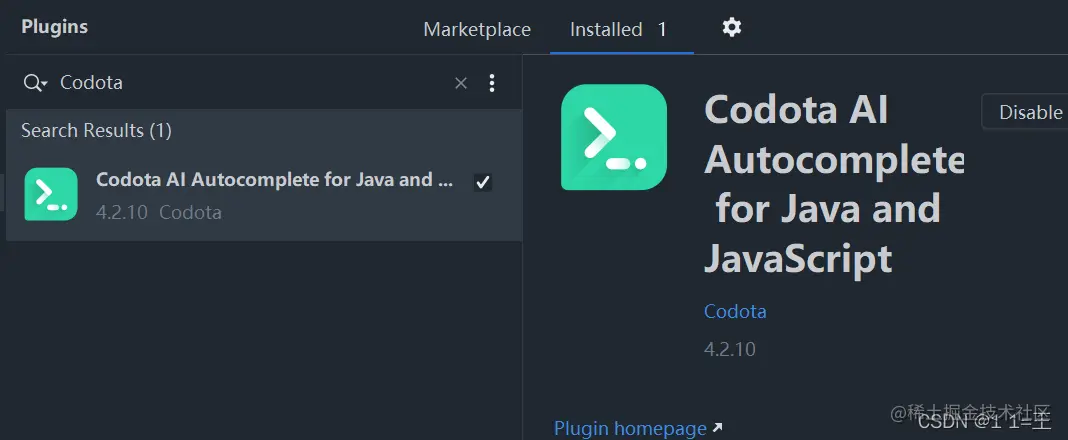Open the Codota vendor link
The width and height of the screenshot is (1068, 440).
[x=735, y=311]
